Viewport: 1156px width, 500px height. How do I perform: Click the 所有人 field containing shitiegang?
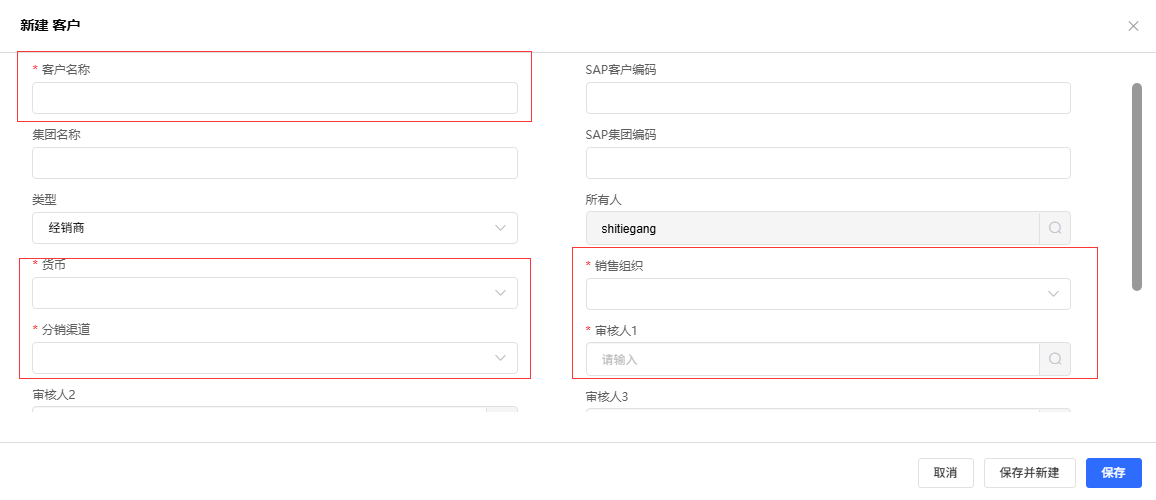(812, 228)
